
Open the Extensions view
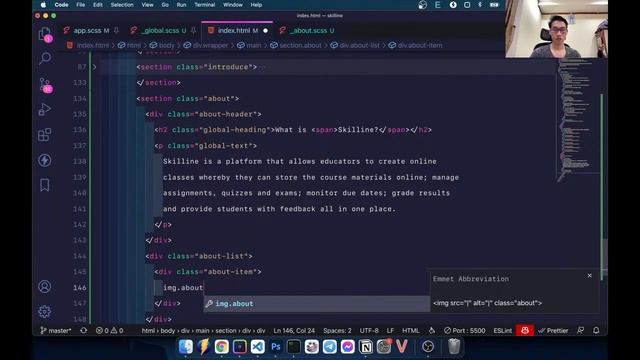tap(44, 135)
